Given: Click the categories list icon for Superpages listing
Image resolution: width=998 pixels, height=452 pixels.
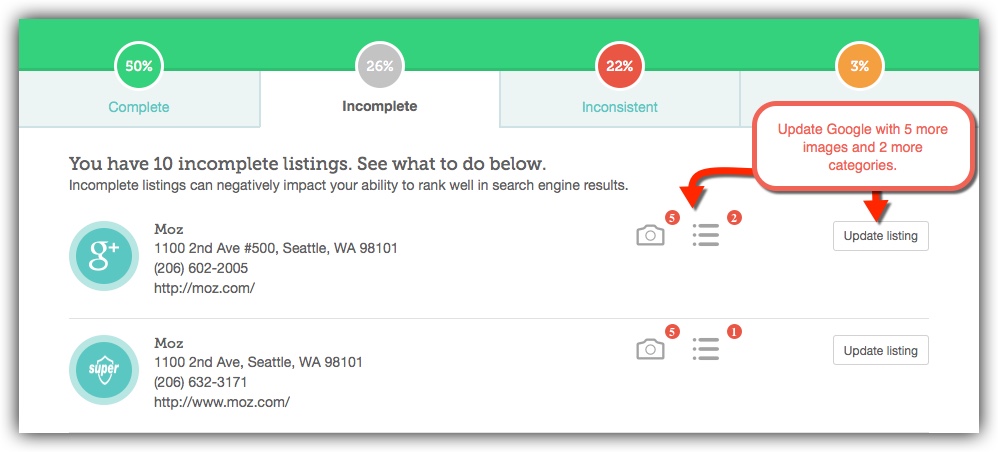Looking at the screenshot, I should pos(706,349).
